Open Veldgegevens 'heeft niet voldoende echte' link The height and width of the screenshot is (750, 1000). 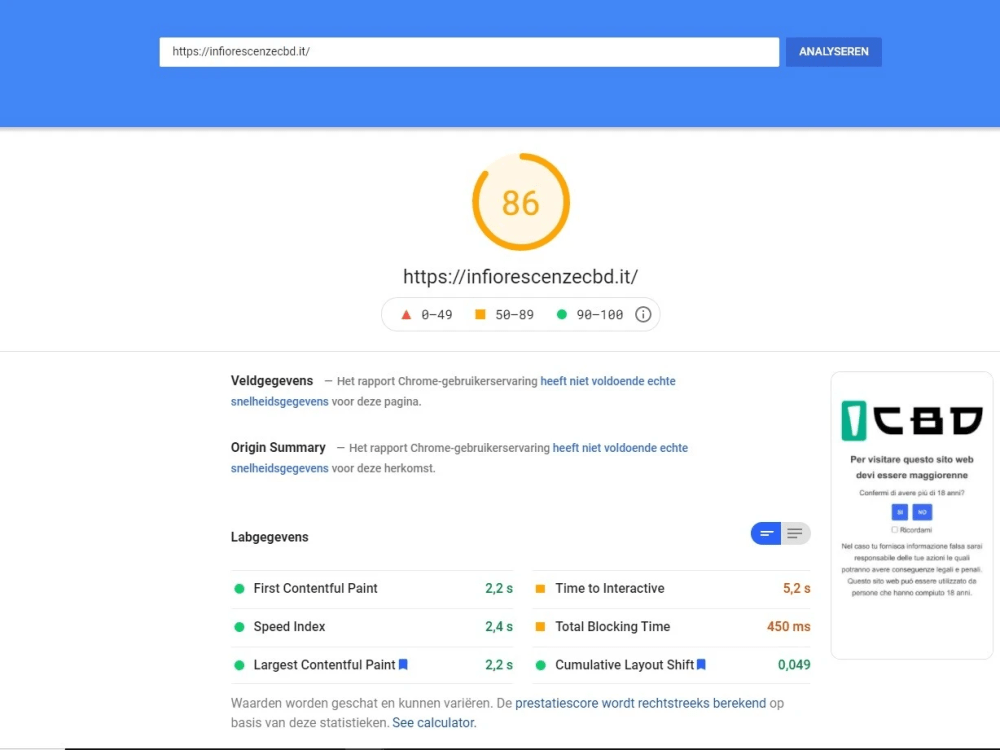(608, 381)
